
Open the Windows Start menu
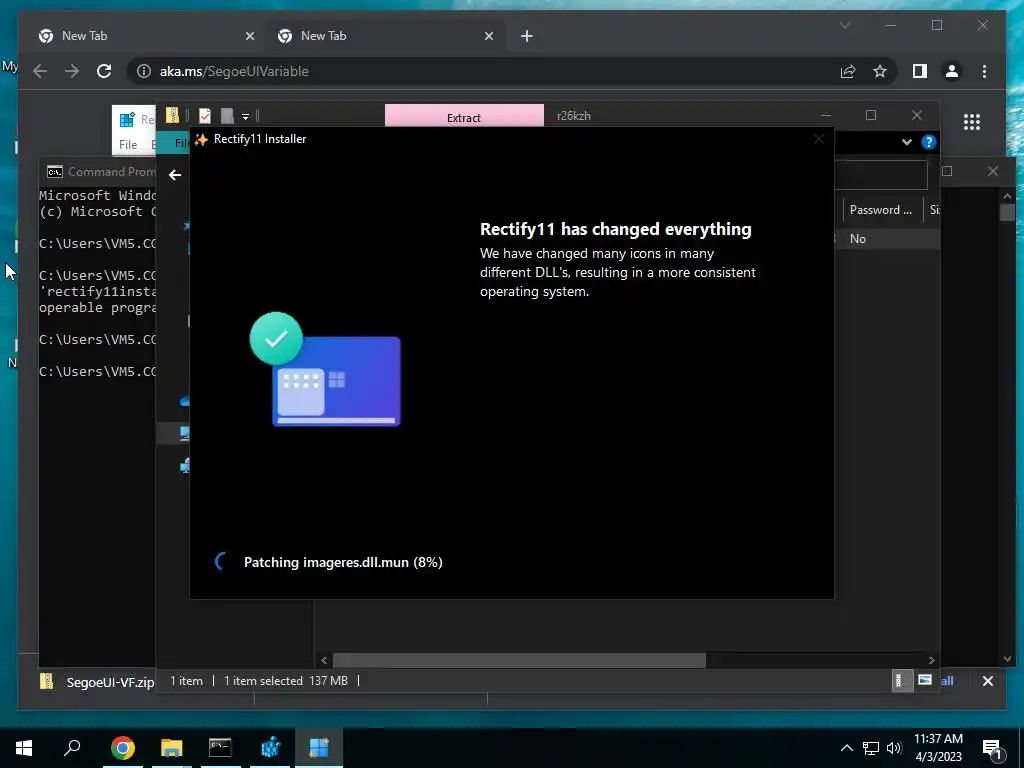coord(24,748)
